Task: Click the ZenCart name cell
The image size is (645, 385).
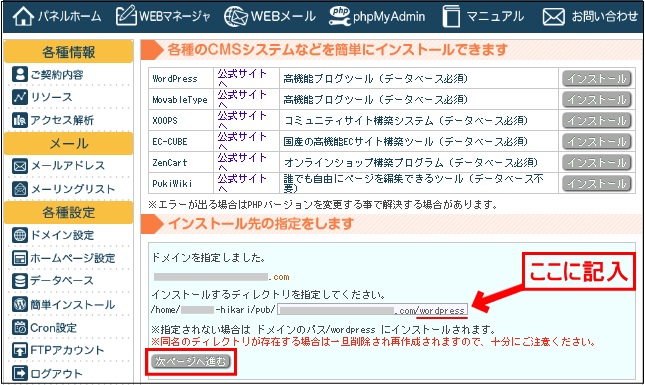Action: [x=181, y=162]
